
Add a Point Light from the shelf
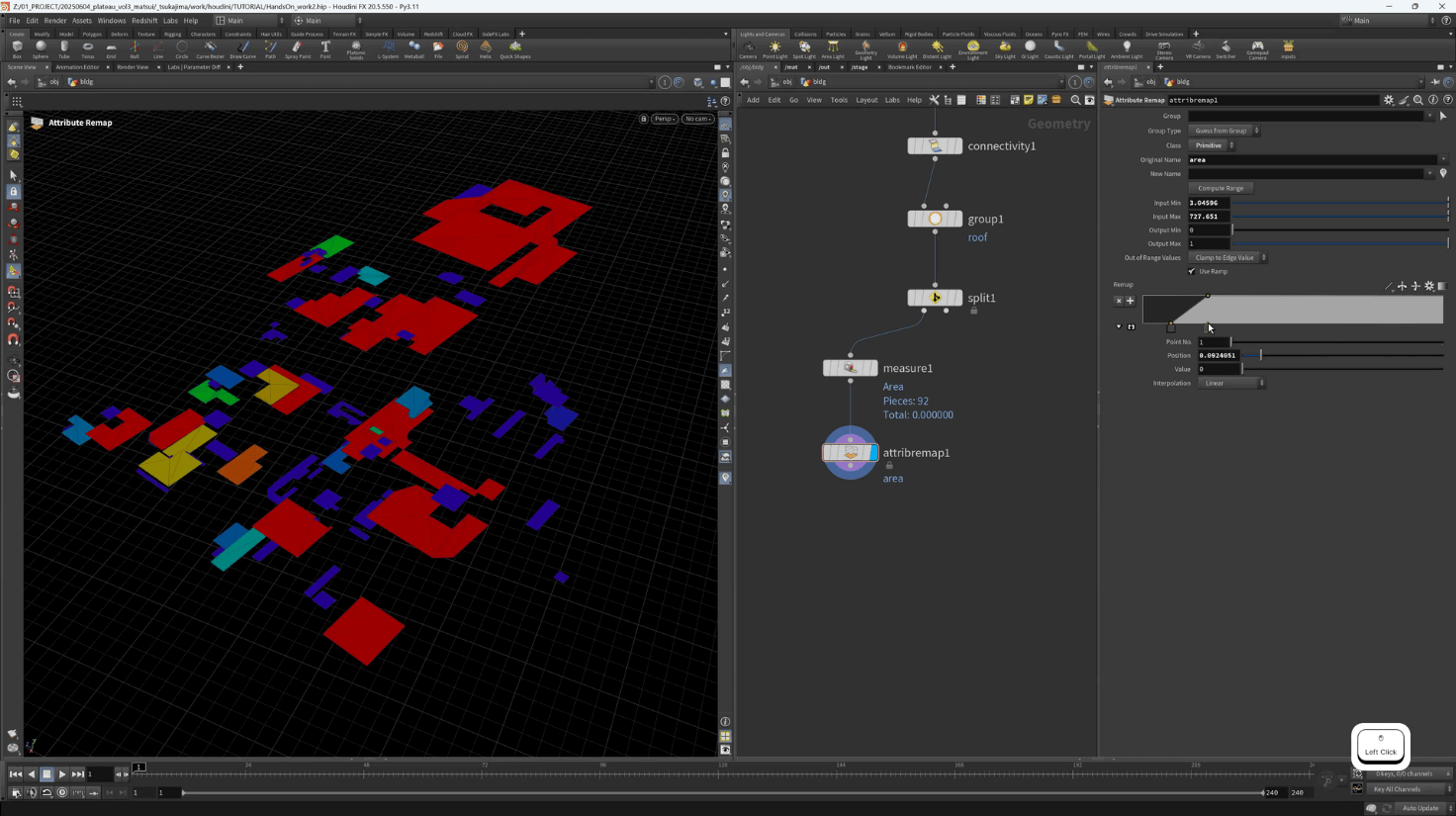[x=774, y=48]
